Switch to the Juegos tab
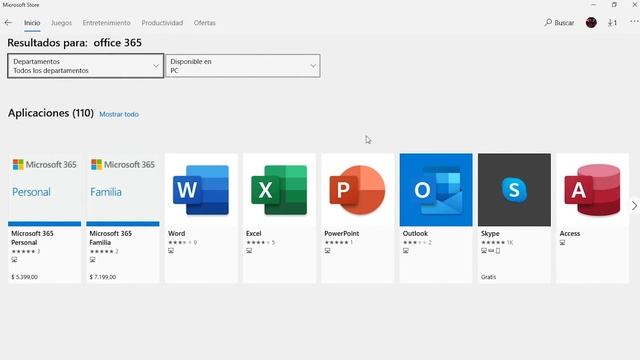Screen dimensions: 640x360 [62, 23]
